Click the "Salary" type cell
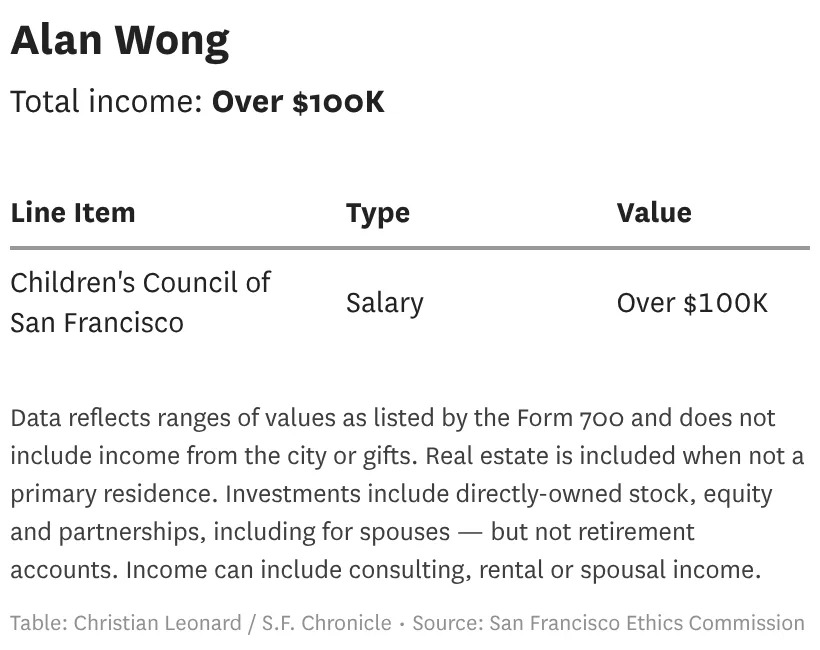Screen dimensions: 820x650 coord(385,303)
